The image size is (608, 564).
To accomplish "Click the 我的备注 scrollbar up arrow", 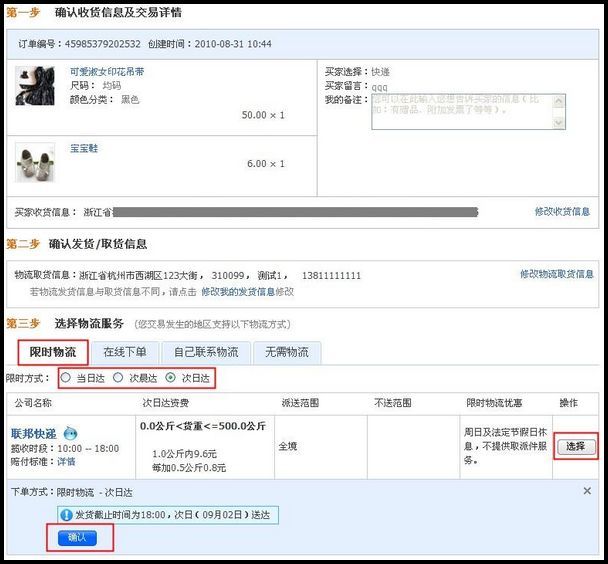I will click(x=558, y=101).
